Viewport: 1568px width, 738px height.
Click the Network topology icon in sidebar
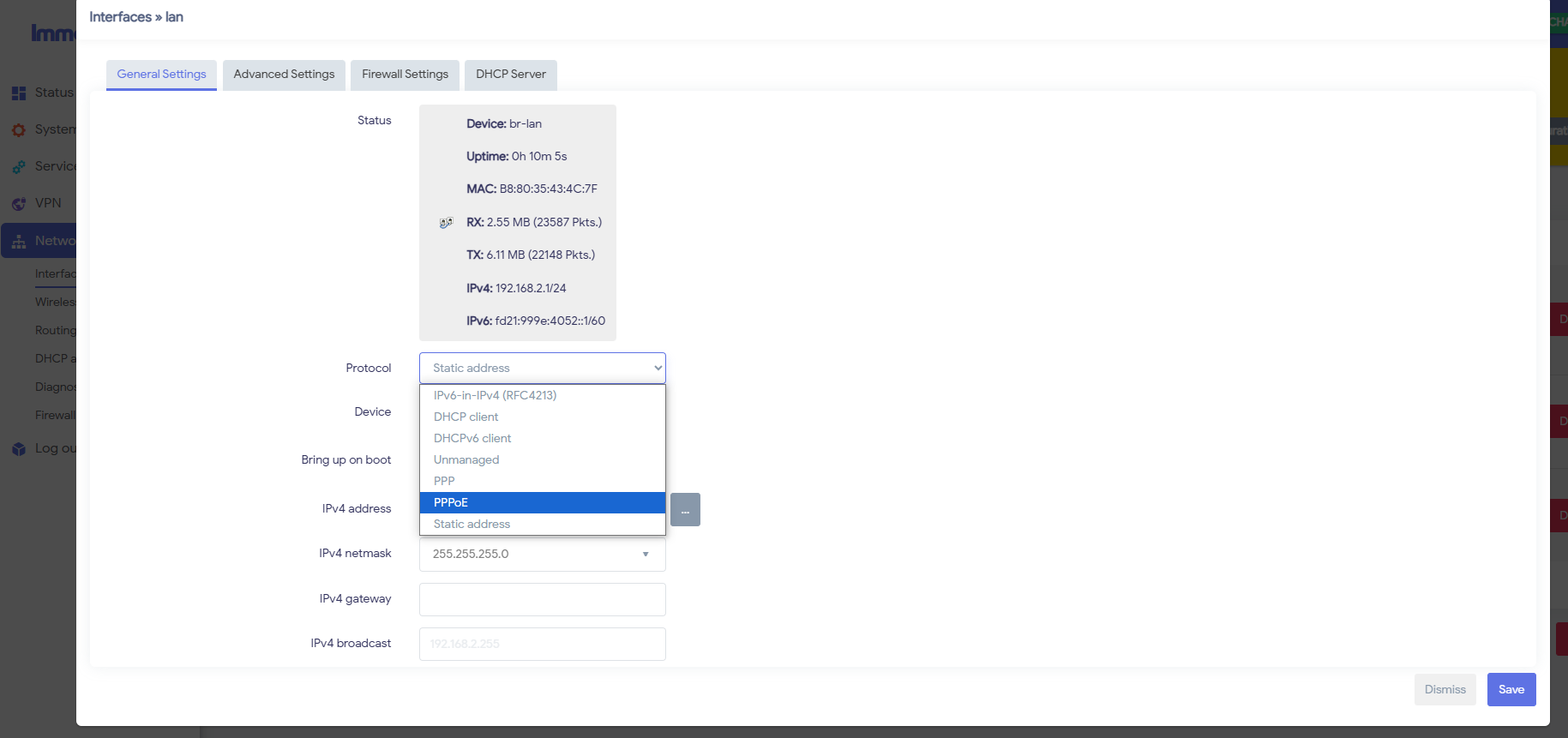[x=19, y=242]
